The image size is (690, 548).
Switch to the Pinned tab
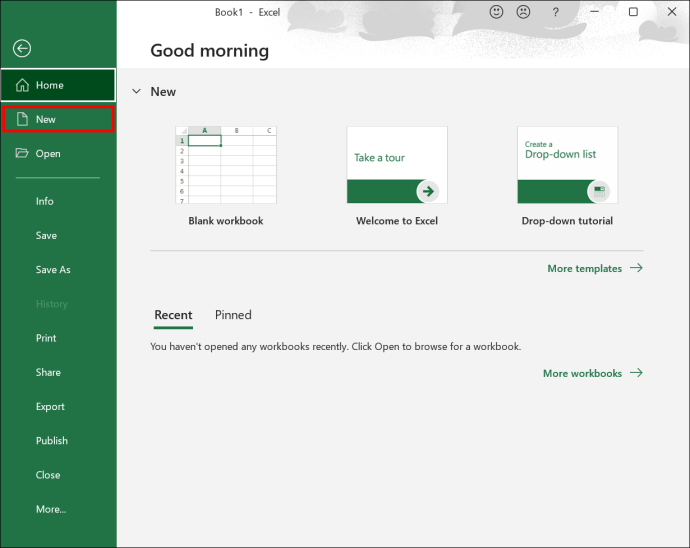(233, 315)
